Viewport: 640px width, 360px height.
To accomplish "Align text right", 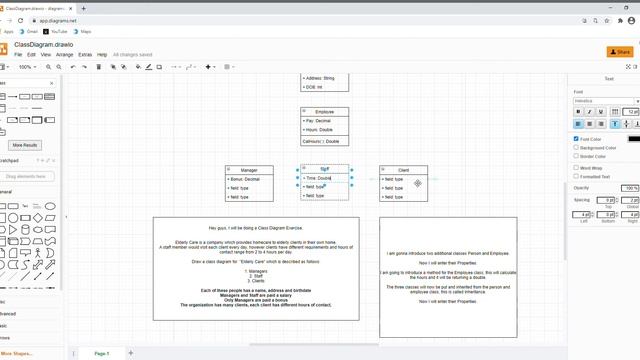I will (601, 124).
